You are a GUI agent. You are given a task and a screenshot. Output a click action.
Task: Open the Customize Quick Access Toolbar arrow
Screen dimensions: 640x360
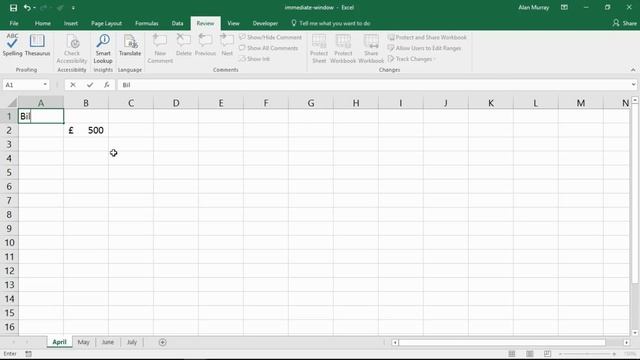click(73, 8)
